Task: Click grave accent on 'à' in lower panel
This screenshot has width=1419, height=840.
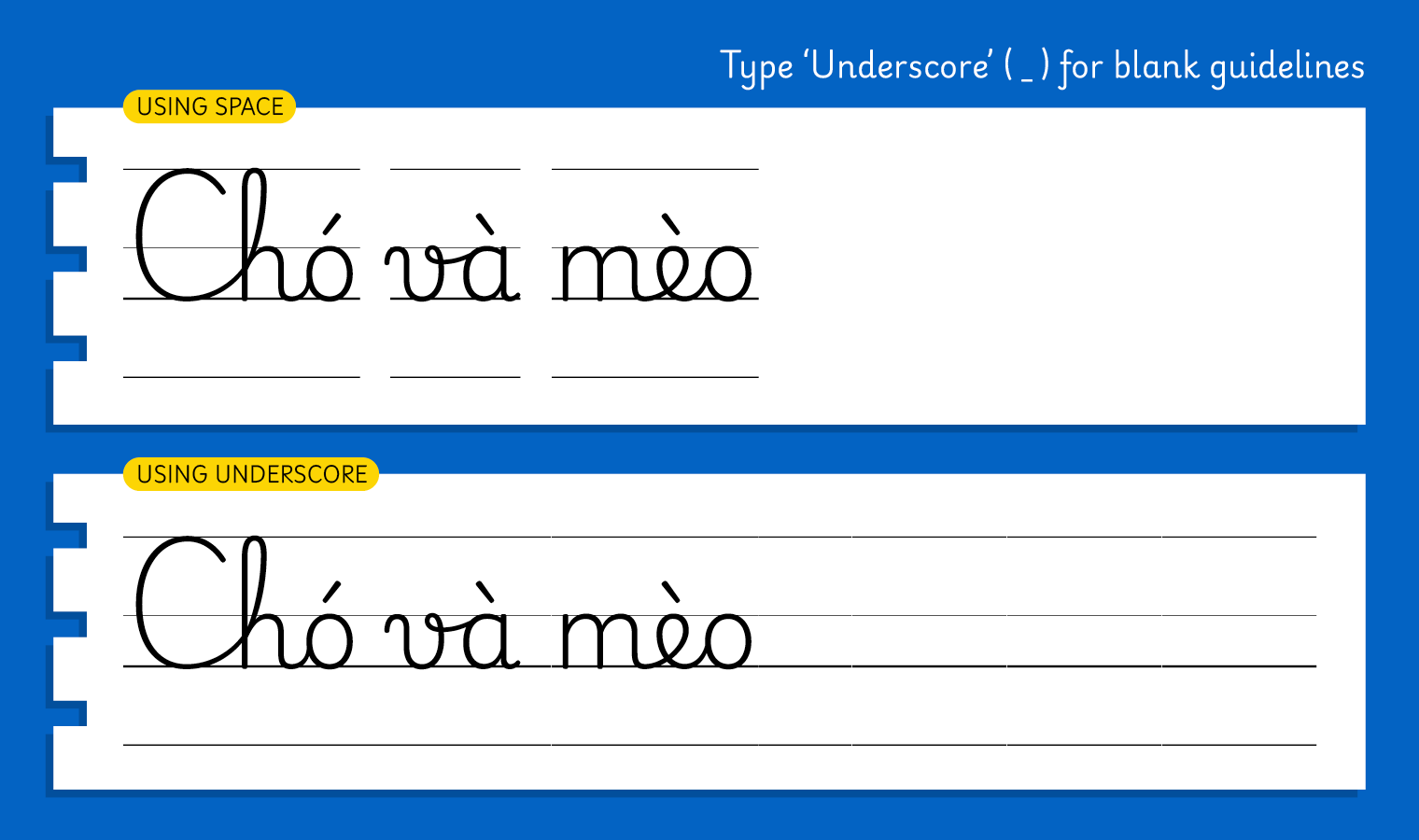Action: tap(485, 593)
